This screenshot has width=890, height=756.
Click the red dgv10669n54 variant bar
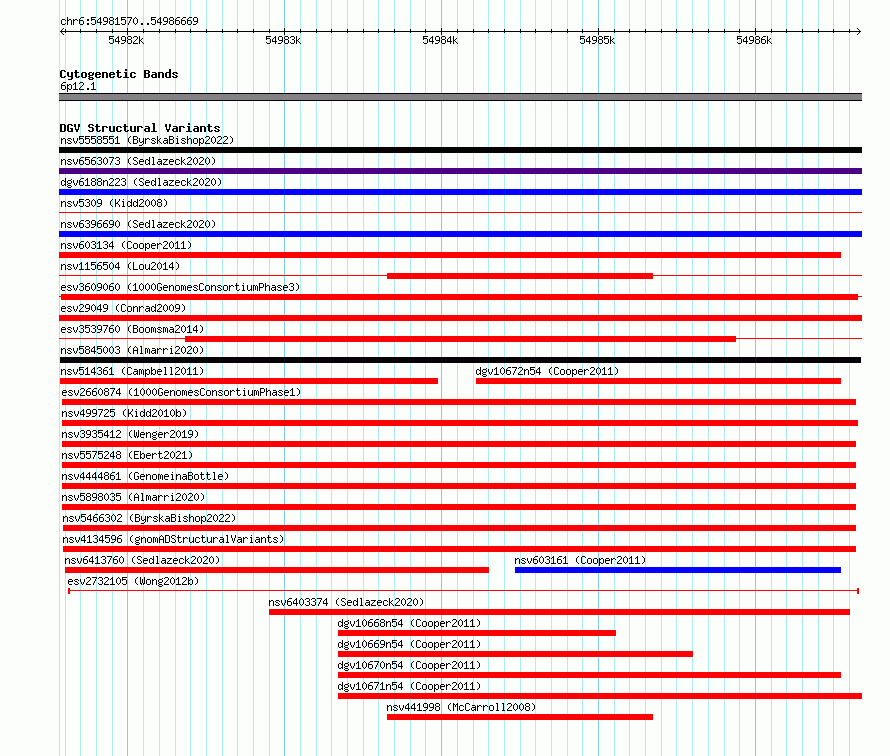[x=515, y=654]
